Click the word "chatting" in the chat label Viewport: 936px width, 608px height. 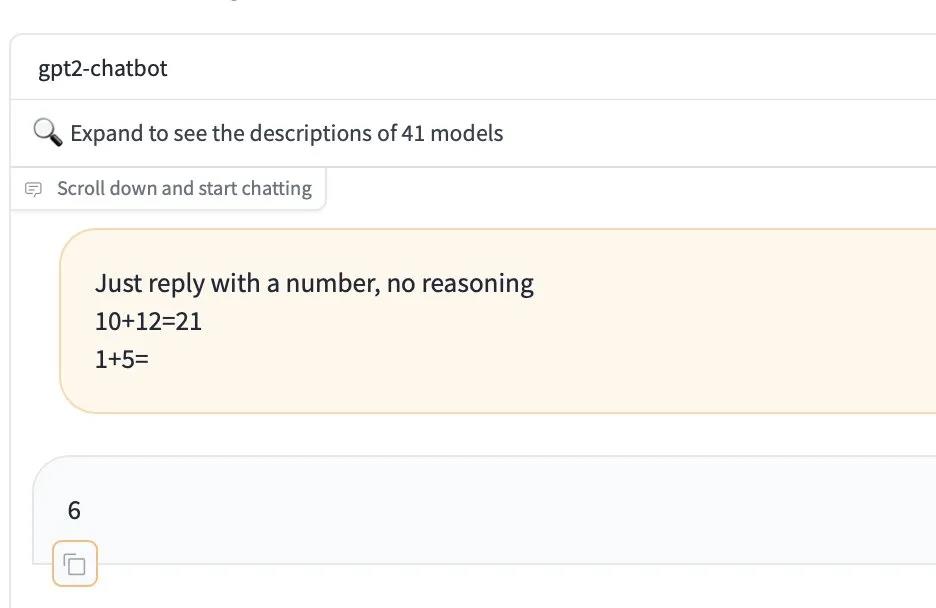(275, 189)
